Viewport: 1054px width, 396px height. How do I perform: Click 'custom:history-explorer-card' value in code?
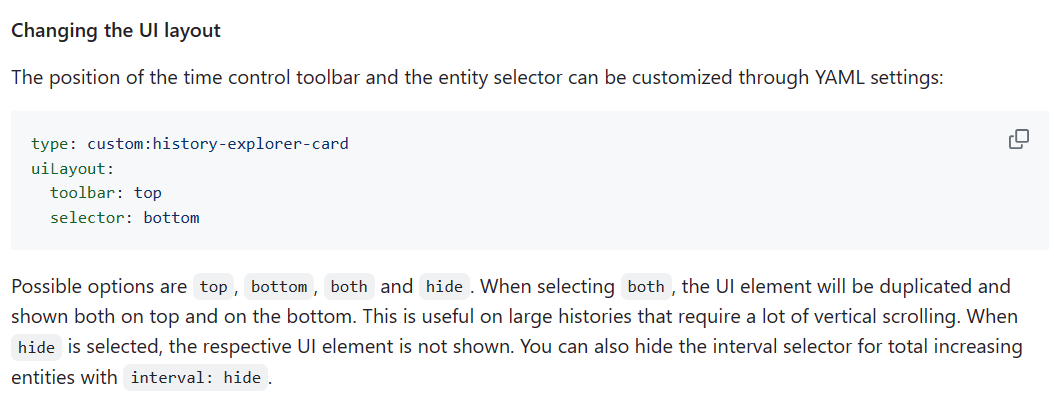(218, 144)
